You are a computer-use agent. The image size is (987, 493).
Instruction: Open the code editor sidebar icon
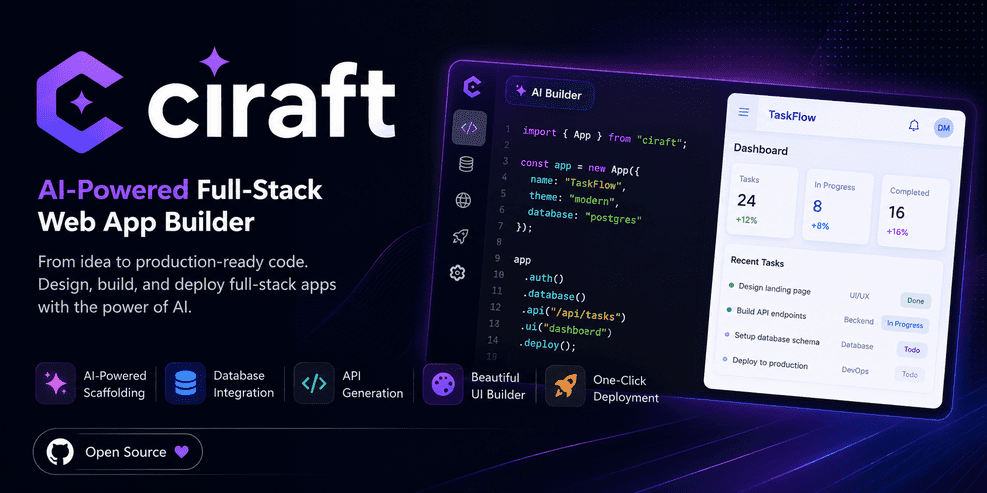coord(469,128)
